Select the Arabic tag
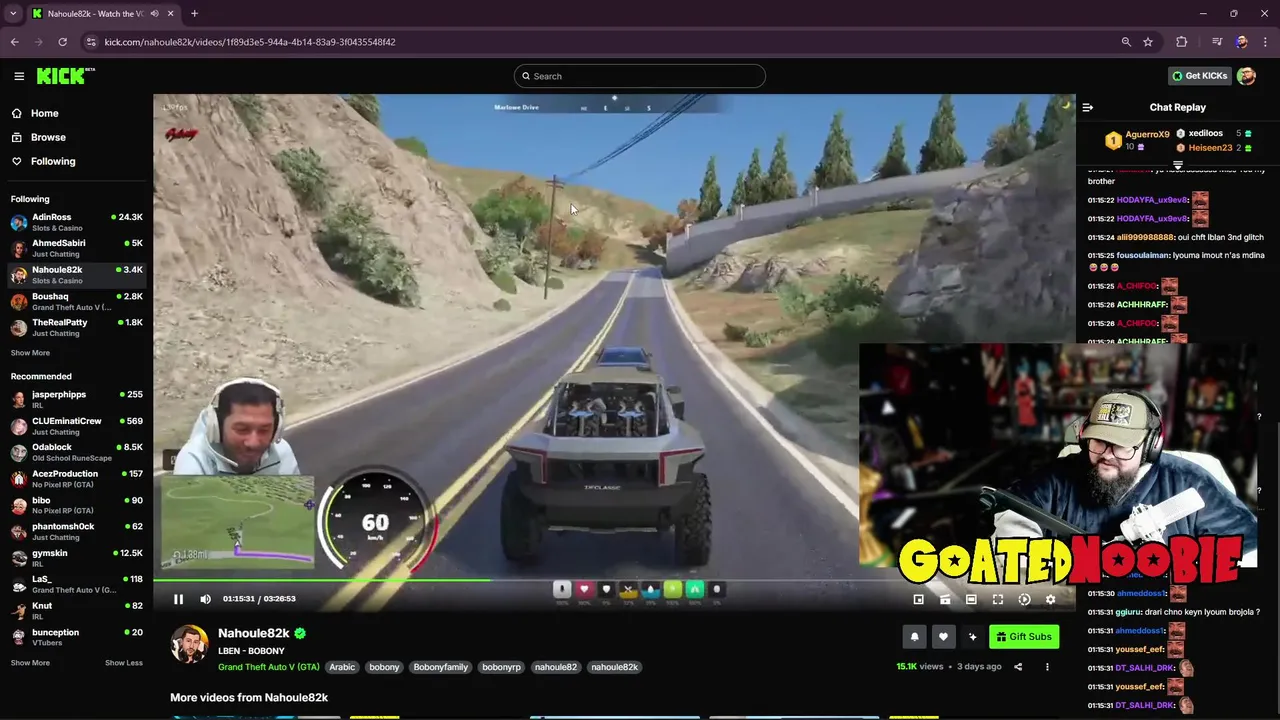 [x=342, y=667]
